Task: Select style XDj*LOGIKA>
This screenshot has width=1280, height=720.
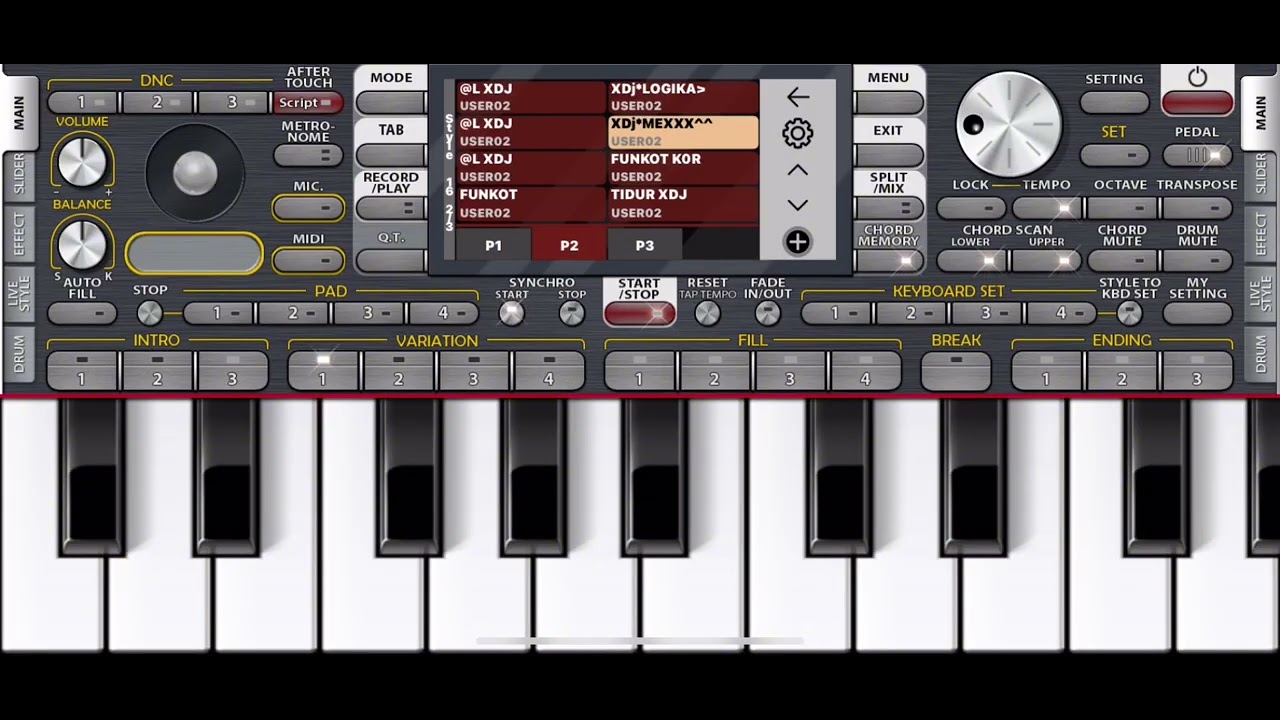Action: [682, 97]
